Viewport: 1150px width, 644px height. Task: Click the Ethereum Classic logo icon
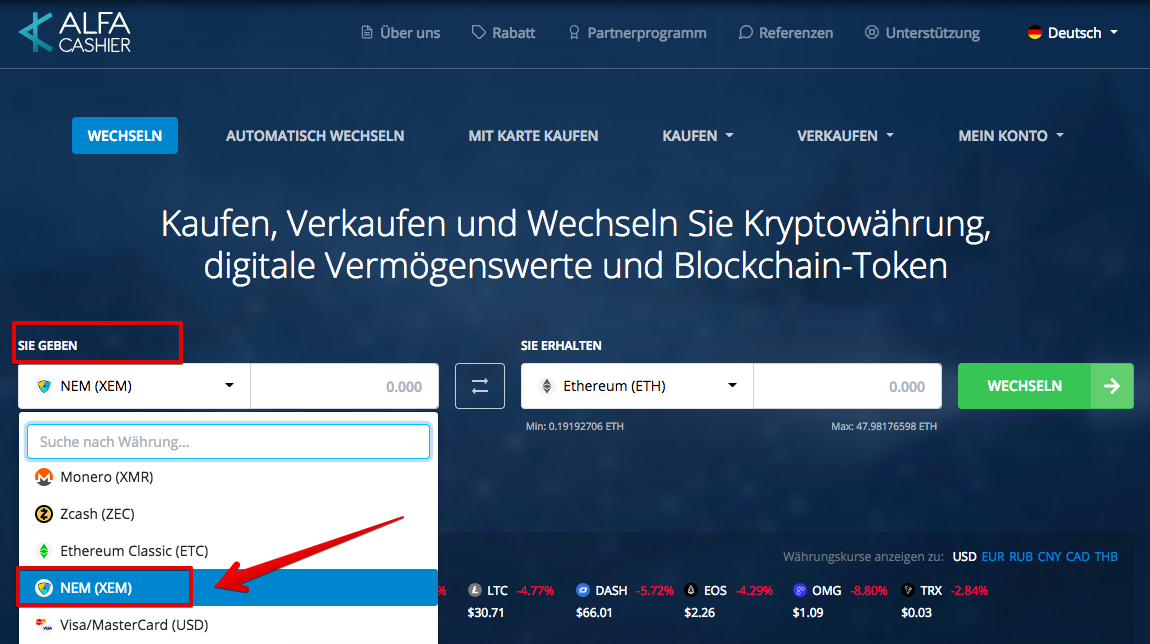point(44,551)
